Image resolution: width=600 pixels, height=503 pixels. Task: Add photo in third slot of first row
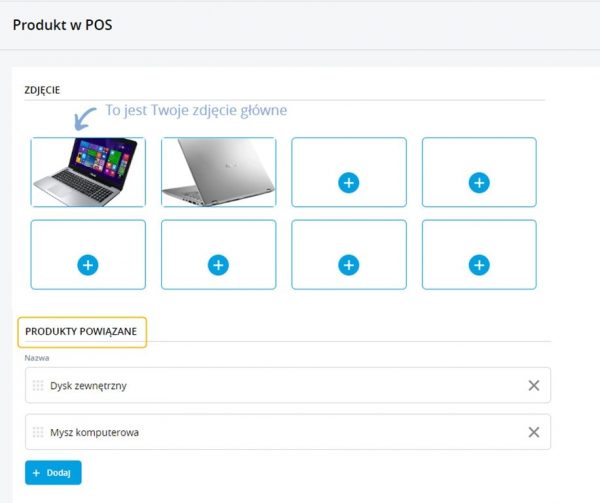click(x=349, y=183)
